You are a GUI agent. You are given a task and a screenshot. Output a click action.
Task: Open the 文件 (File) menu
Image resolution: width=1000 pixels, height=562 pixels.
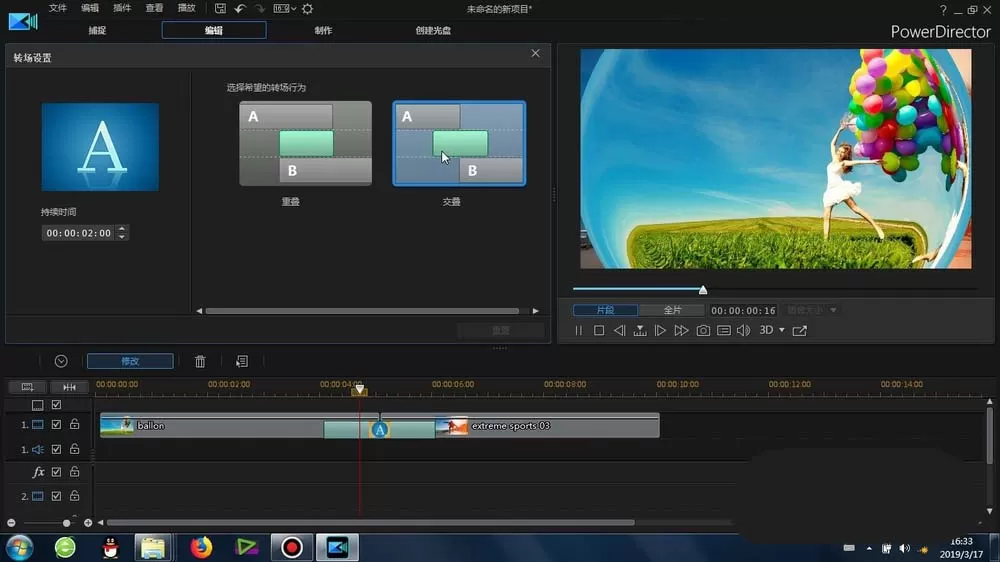coord(58,8)
